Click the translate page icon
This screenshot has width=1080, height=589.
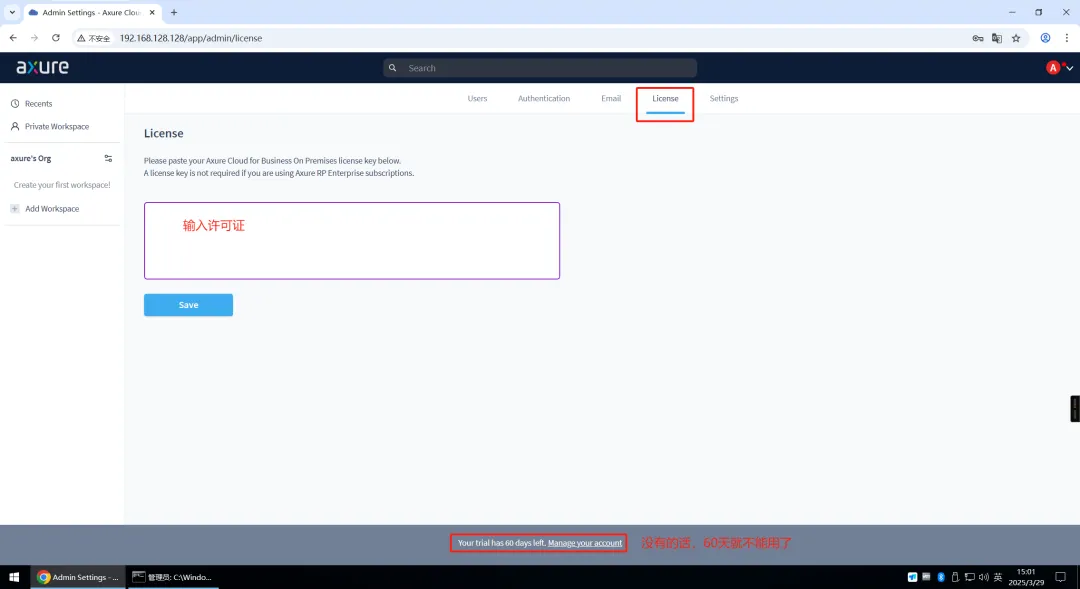(x=997, y=39)
